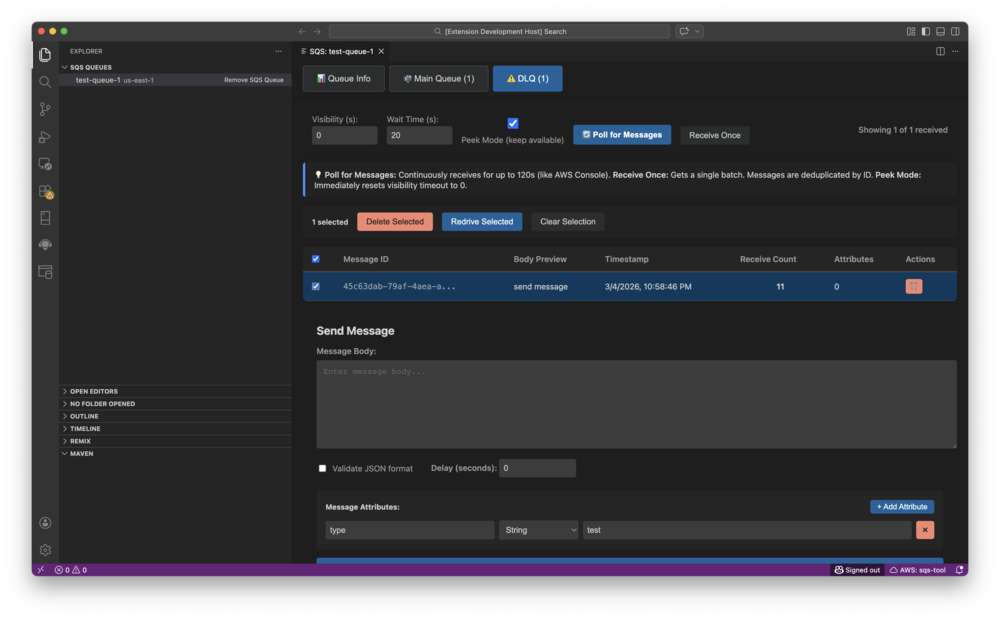Open editor More Actions ellipsis
Screen dimensions: 1000x618
click(955, 51)
